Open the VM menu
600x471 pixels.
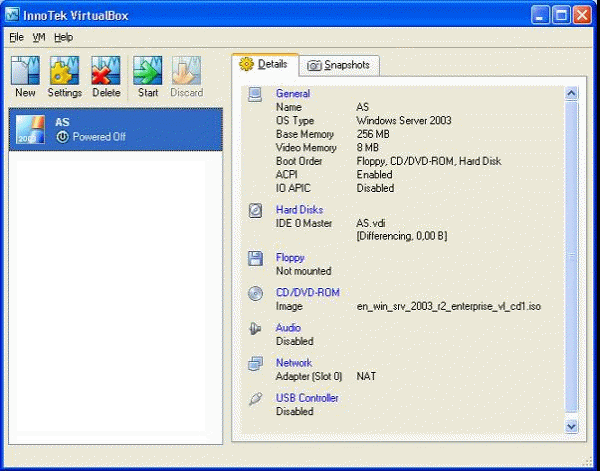tap(39, 37)
